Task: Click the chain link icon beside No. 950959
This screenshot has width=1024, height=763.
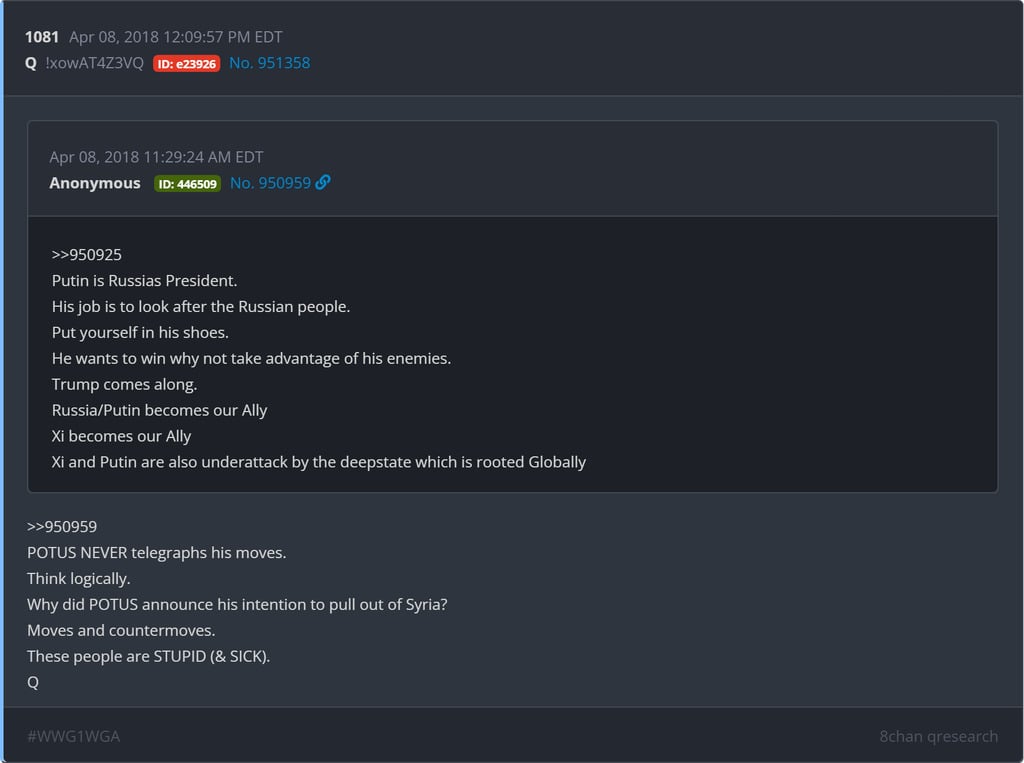Action: (x=323, y=183)
